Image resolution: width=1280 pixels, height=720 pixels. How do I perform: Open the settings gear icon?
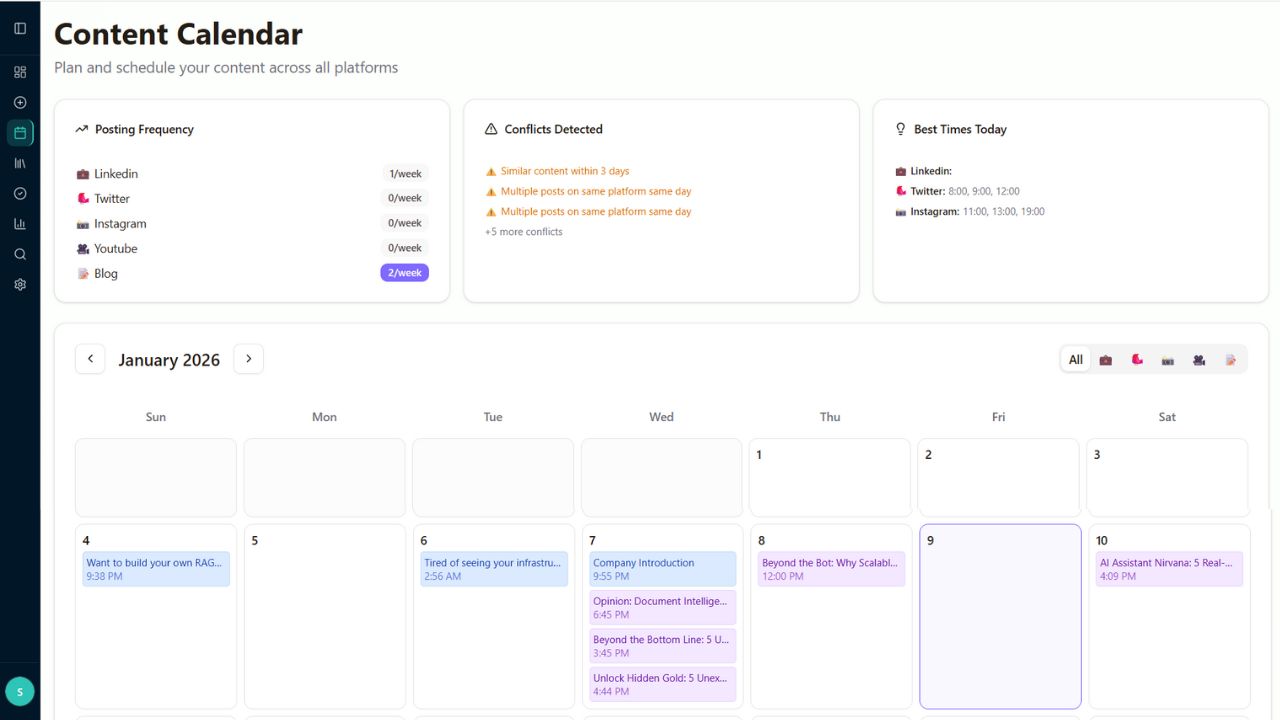(20, 284)
